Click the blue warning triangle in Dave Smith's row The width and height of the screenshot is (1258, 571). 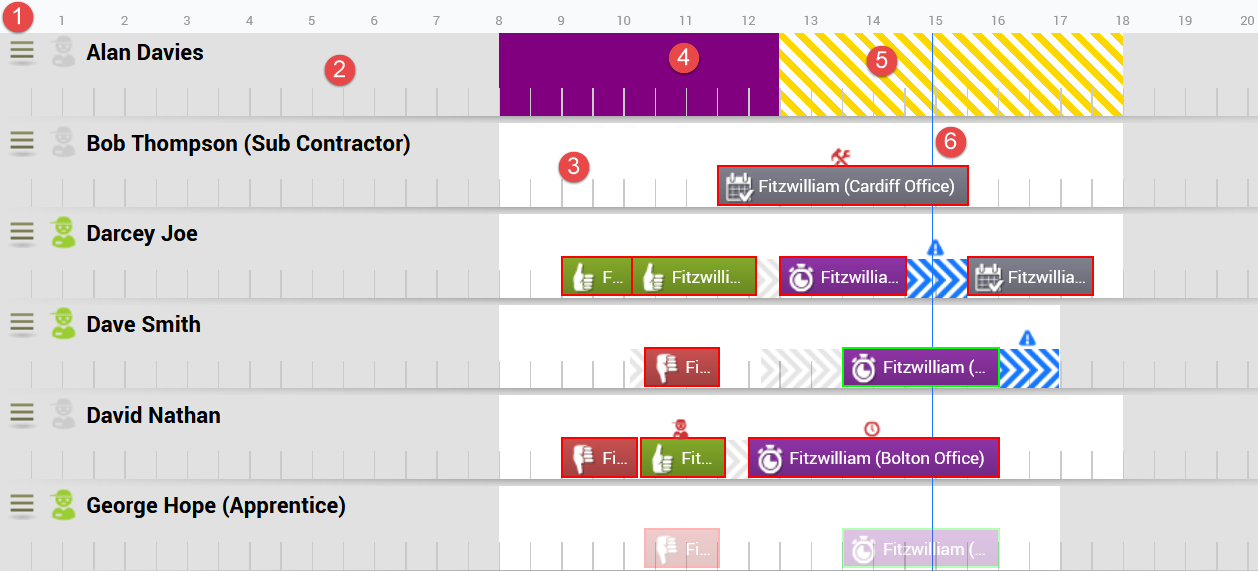pos(1026,338)
